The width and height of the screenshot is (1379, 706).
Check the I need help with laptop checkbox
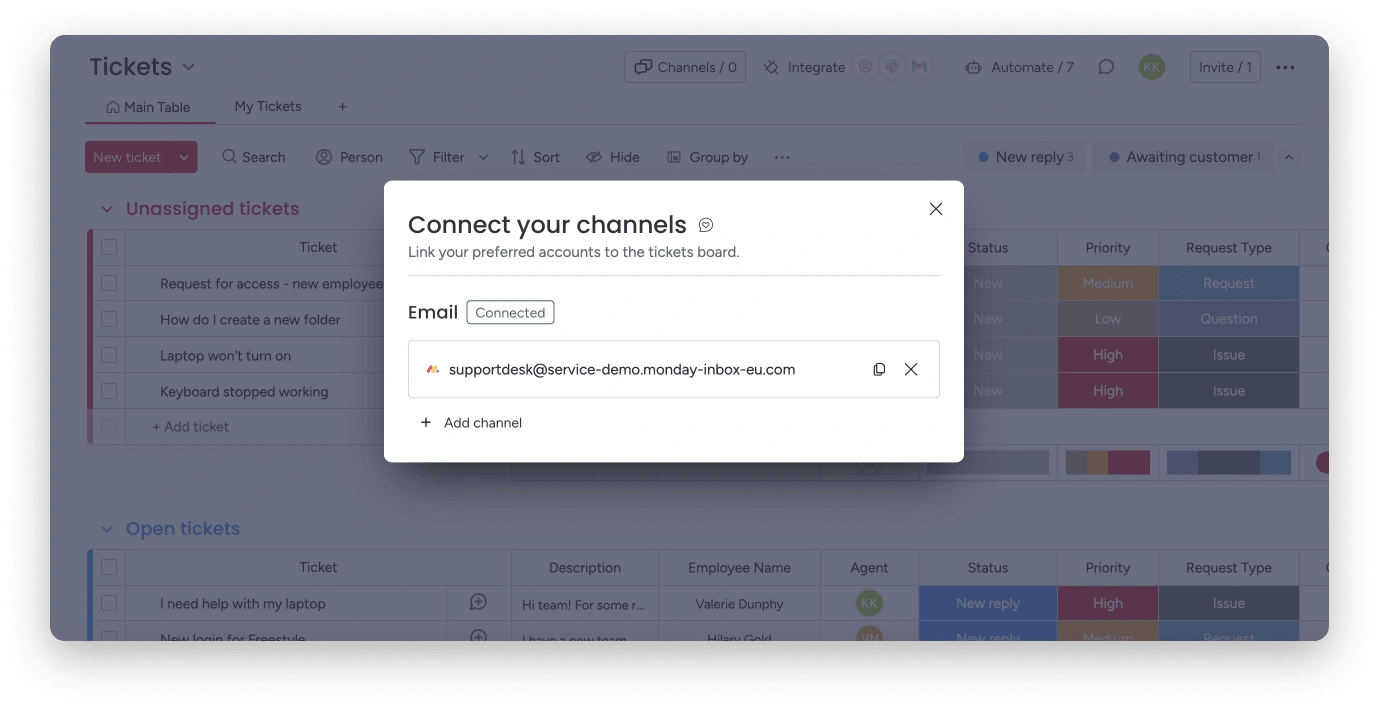tap(109, 603)
